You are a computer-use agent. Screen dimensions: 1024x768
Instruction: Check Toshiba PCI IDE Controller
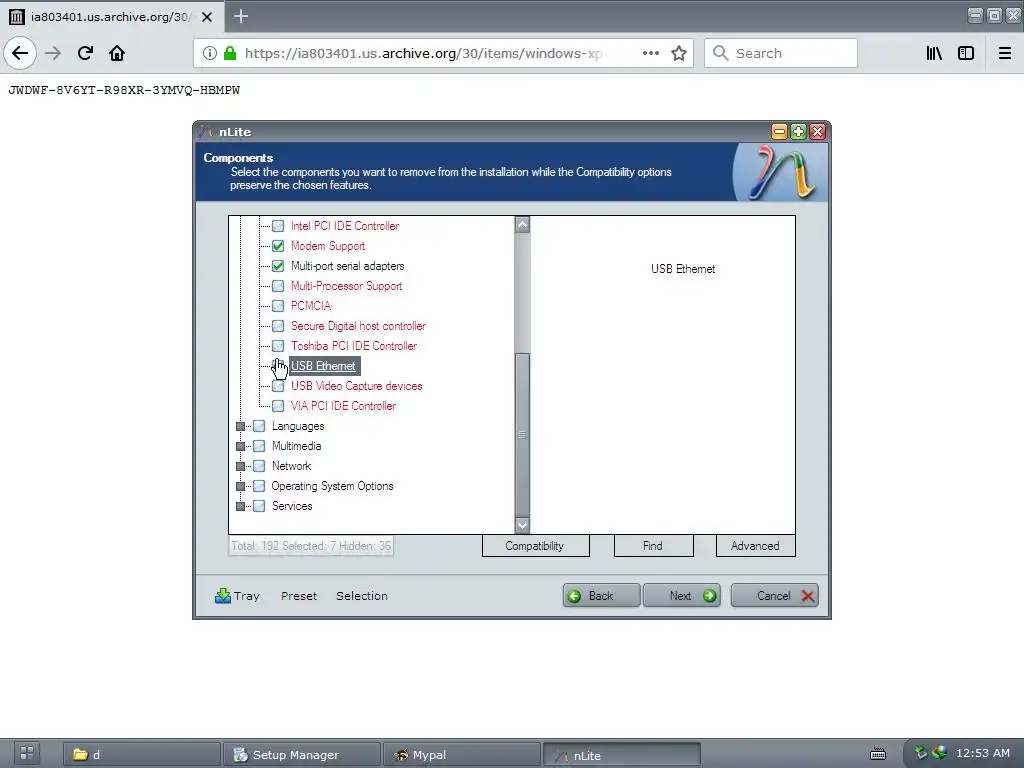coord(278,346)
